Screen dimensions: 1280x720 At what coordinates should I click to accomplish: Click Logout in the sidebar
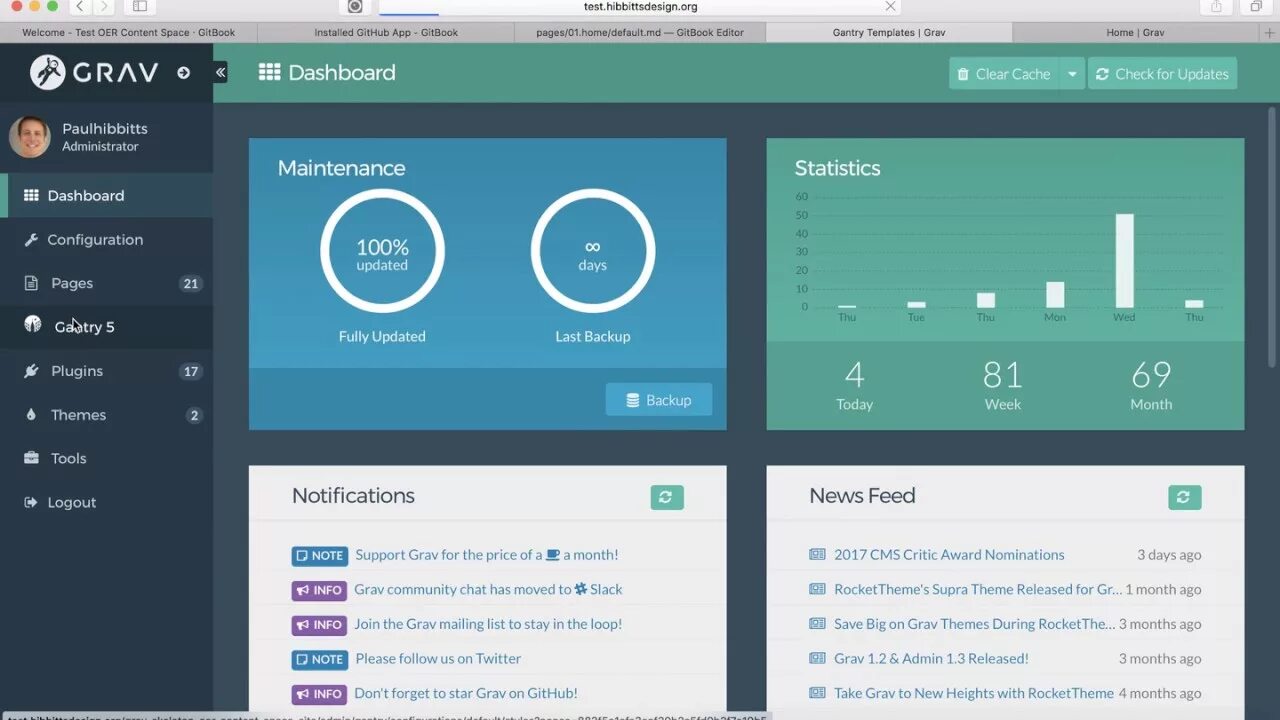[x=106, y=502]
